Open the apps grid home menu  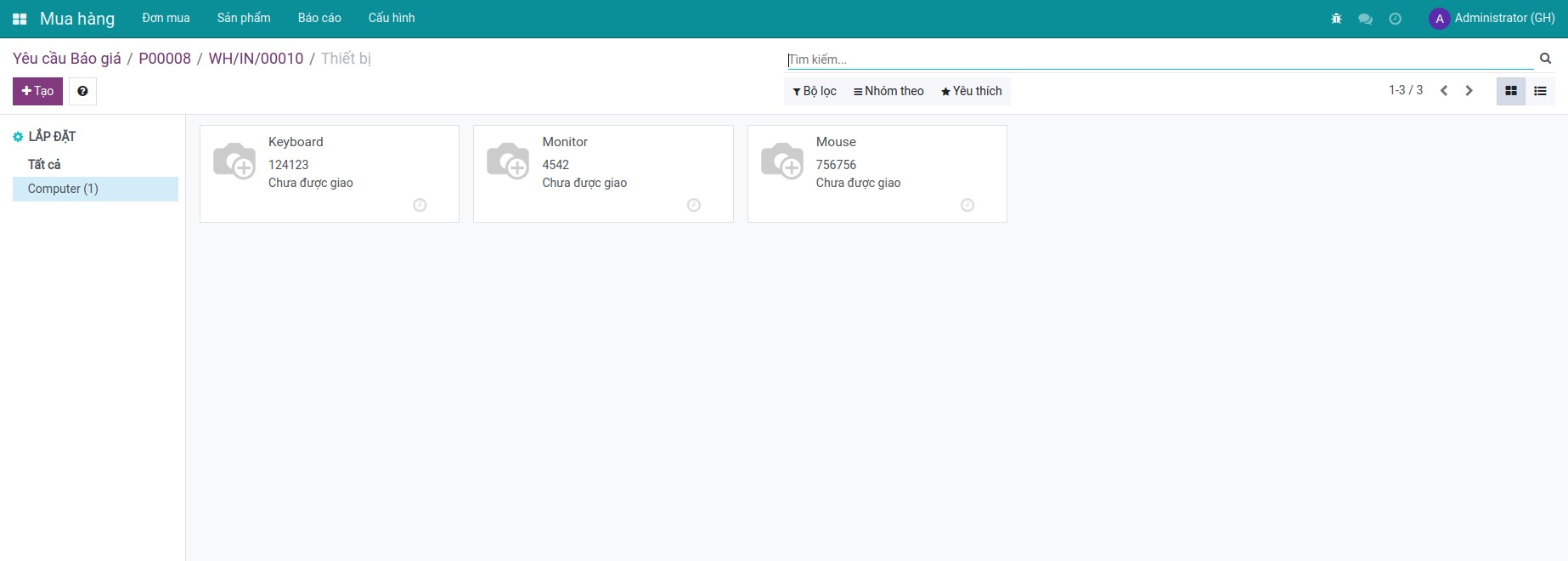coord(20,19)
